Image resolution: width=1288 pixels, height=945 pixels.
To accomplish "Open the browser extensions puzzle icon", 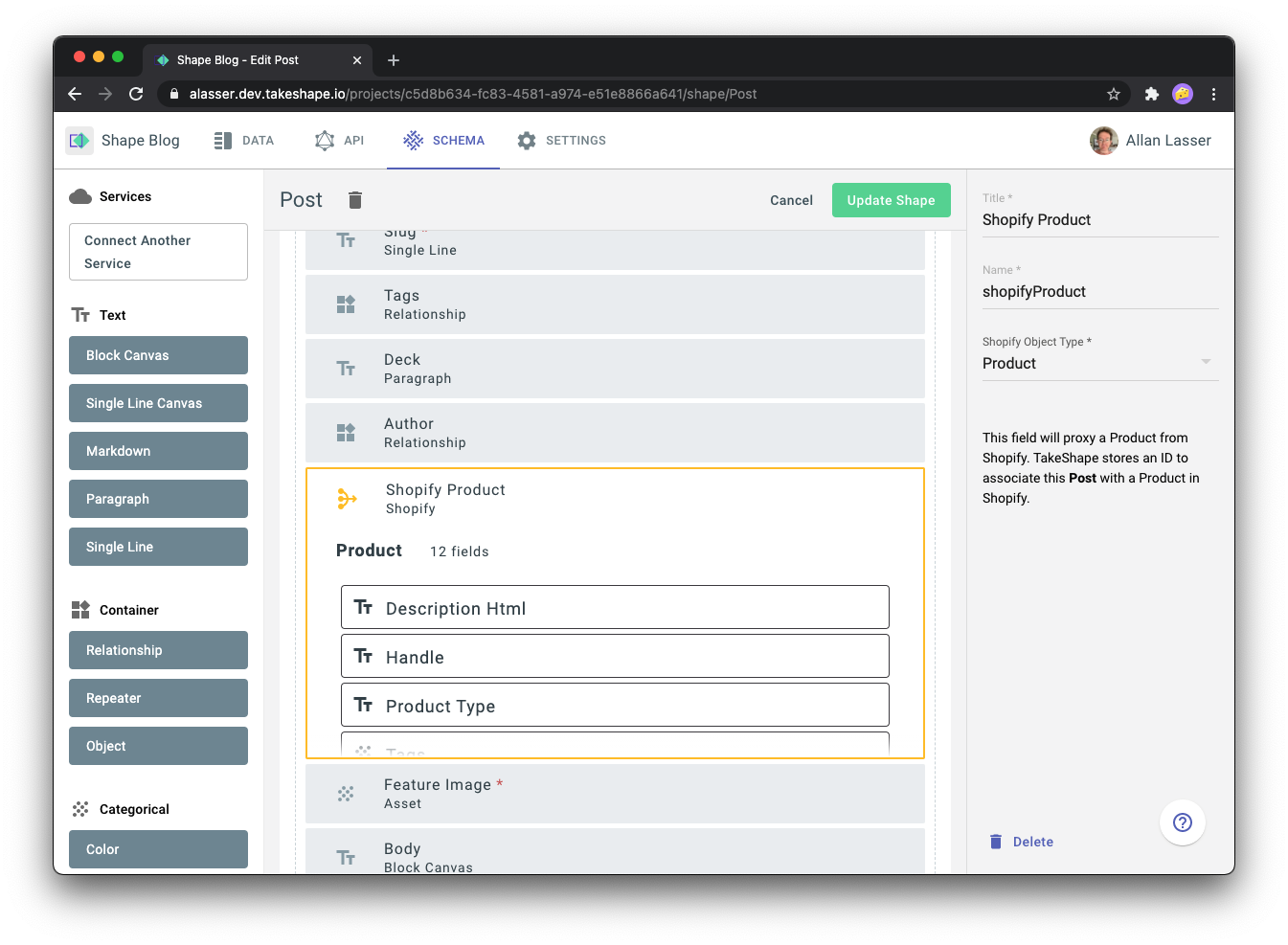I will pos(1152,94).
